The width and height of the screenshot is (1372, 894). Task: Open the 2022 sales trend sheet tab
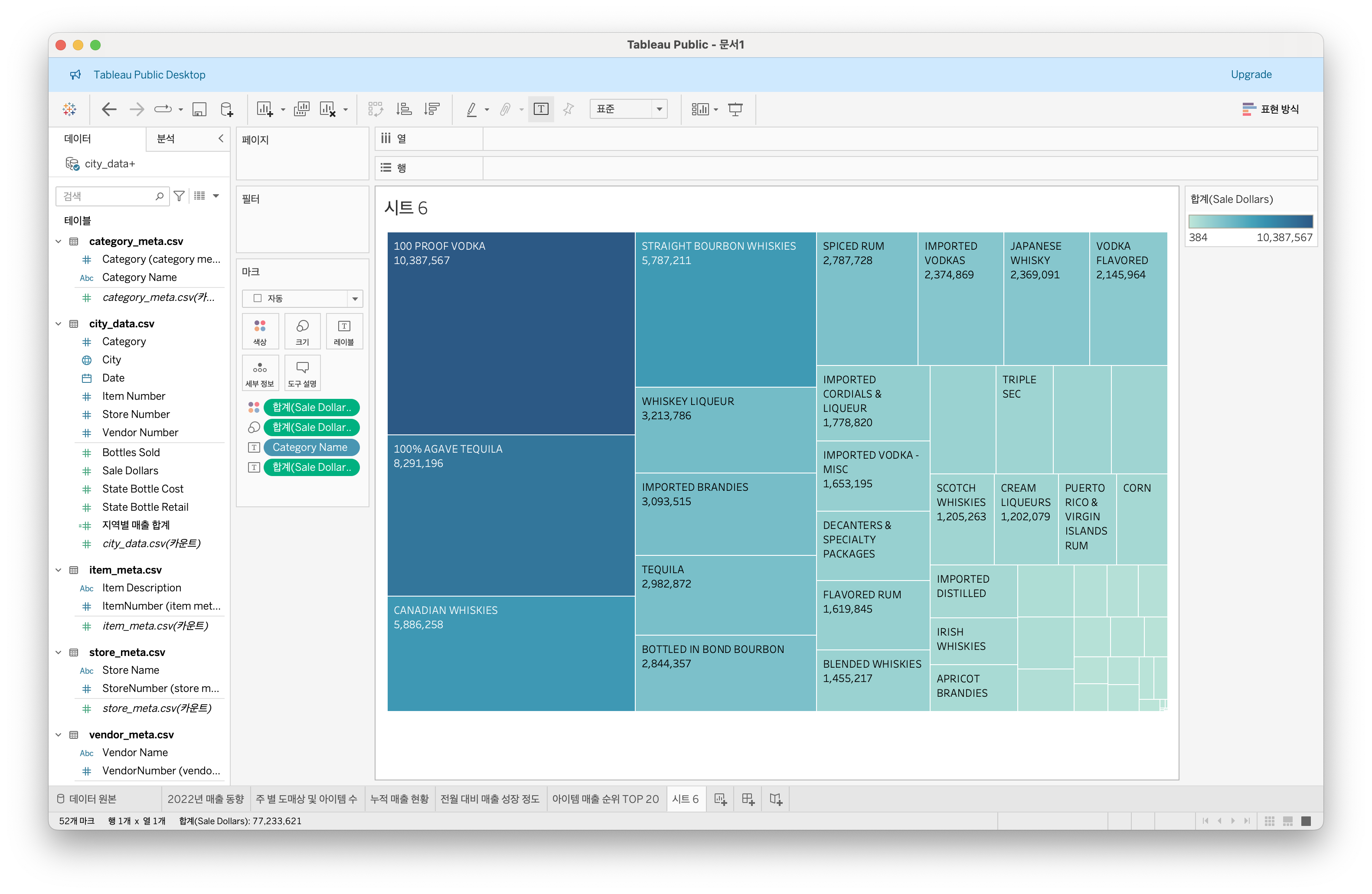[205, 799]
